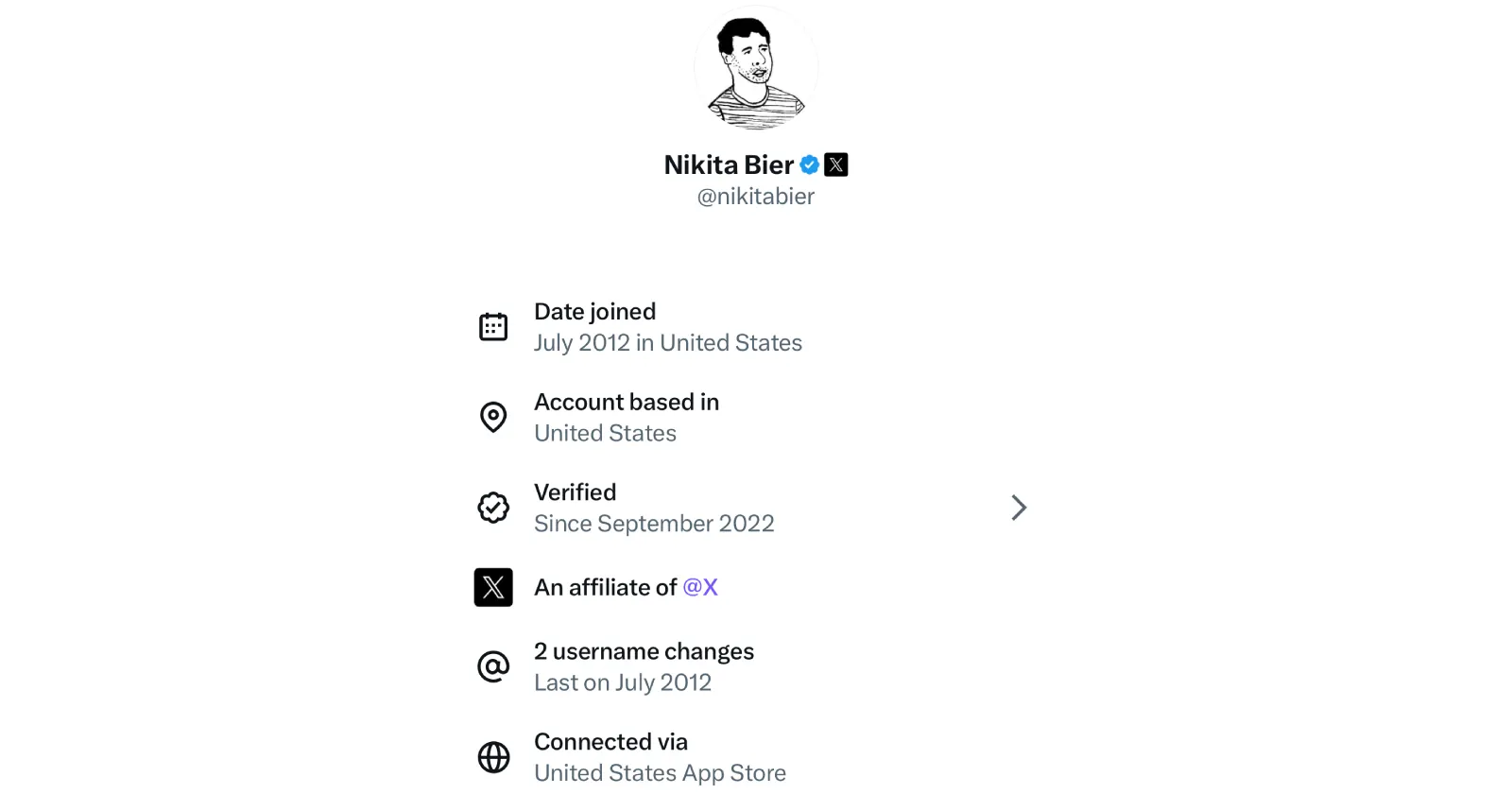This screenshot has height=794, width=1512.
Task: Click the X affiliate badge beside name
Action: click(836, 164)
